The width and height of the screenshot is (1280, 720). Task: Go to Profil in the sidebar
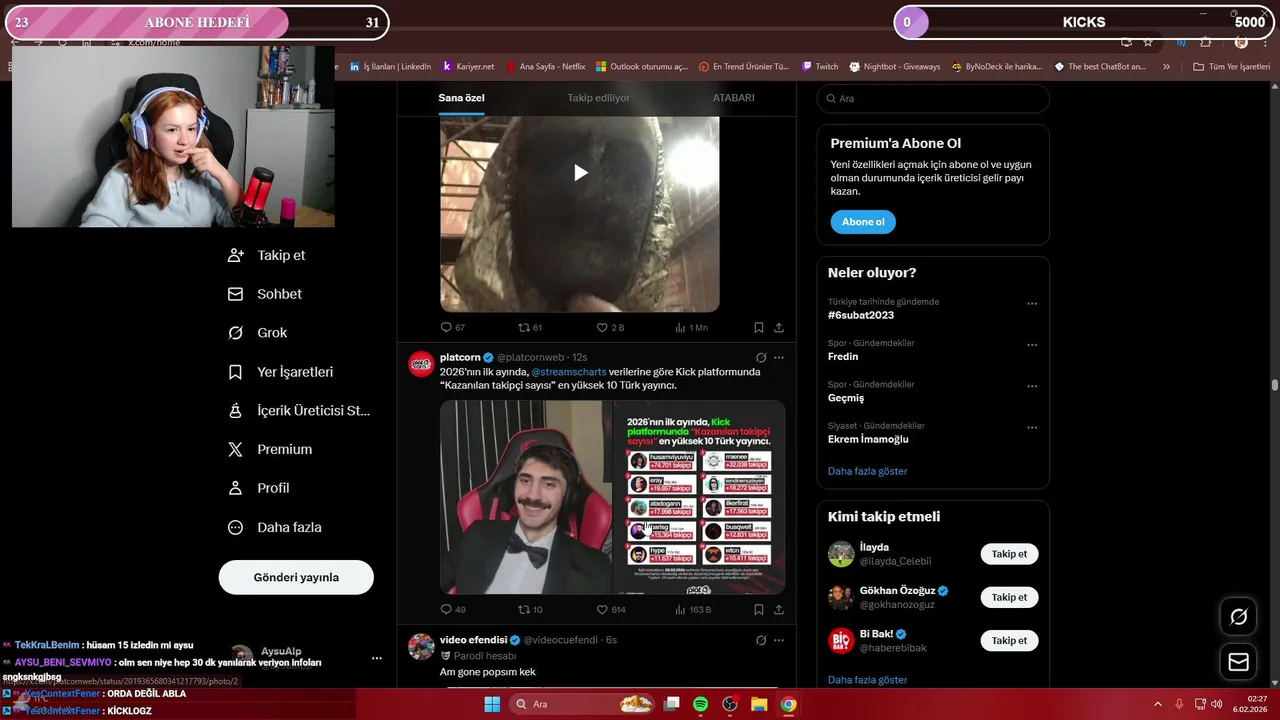[259, 488]
